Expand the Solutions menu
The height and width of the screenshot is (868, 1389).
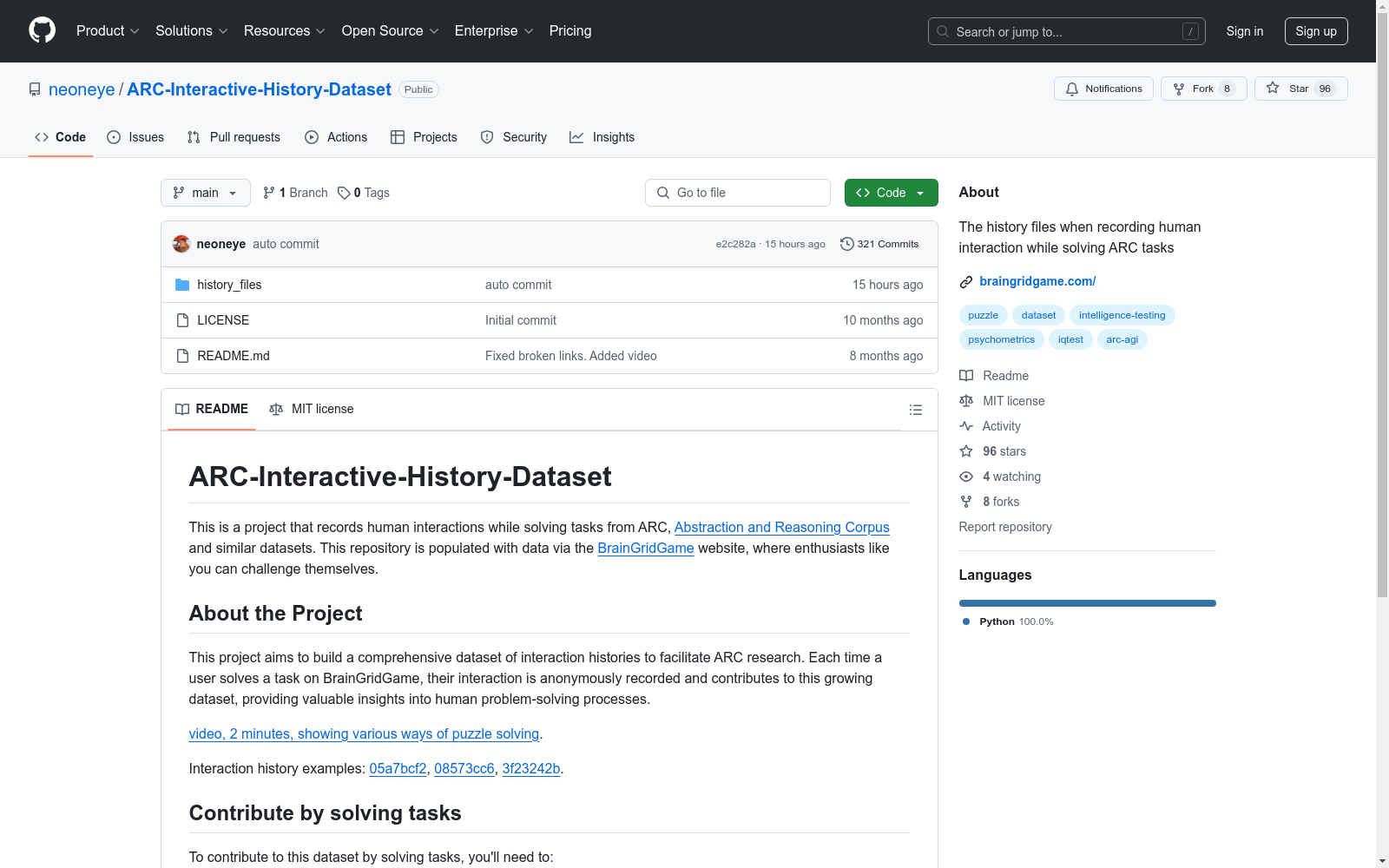click(x=192, y=31)
